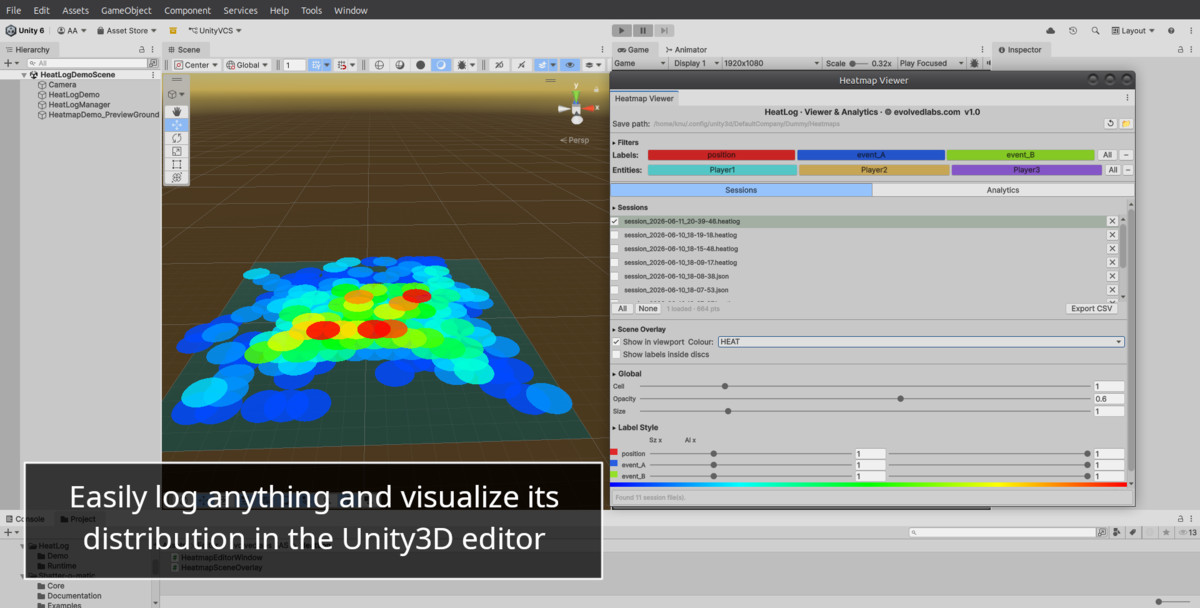Open the GameObject menu
This screenshot has height=608, width=1200.
(x=126, y=10)
